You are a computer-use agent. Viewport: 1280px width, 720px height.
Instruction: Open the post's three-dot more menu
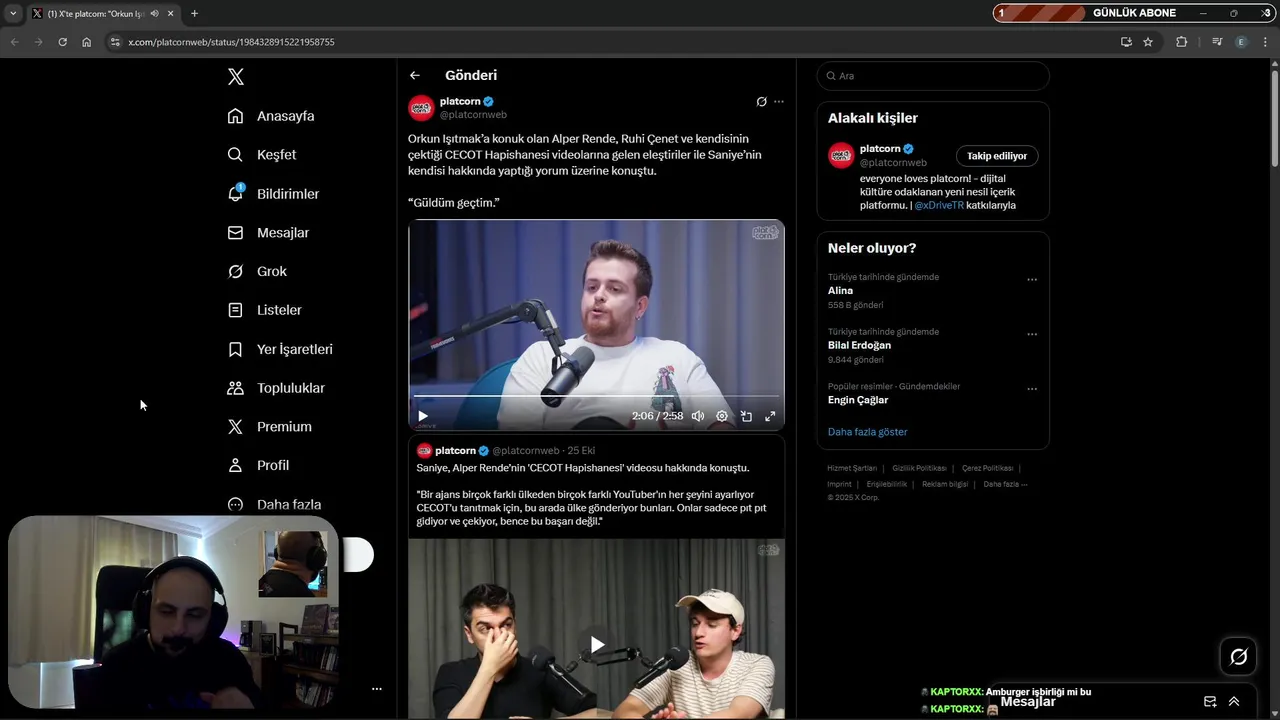(x=779, y=102)
